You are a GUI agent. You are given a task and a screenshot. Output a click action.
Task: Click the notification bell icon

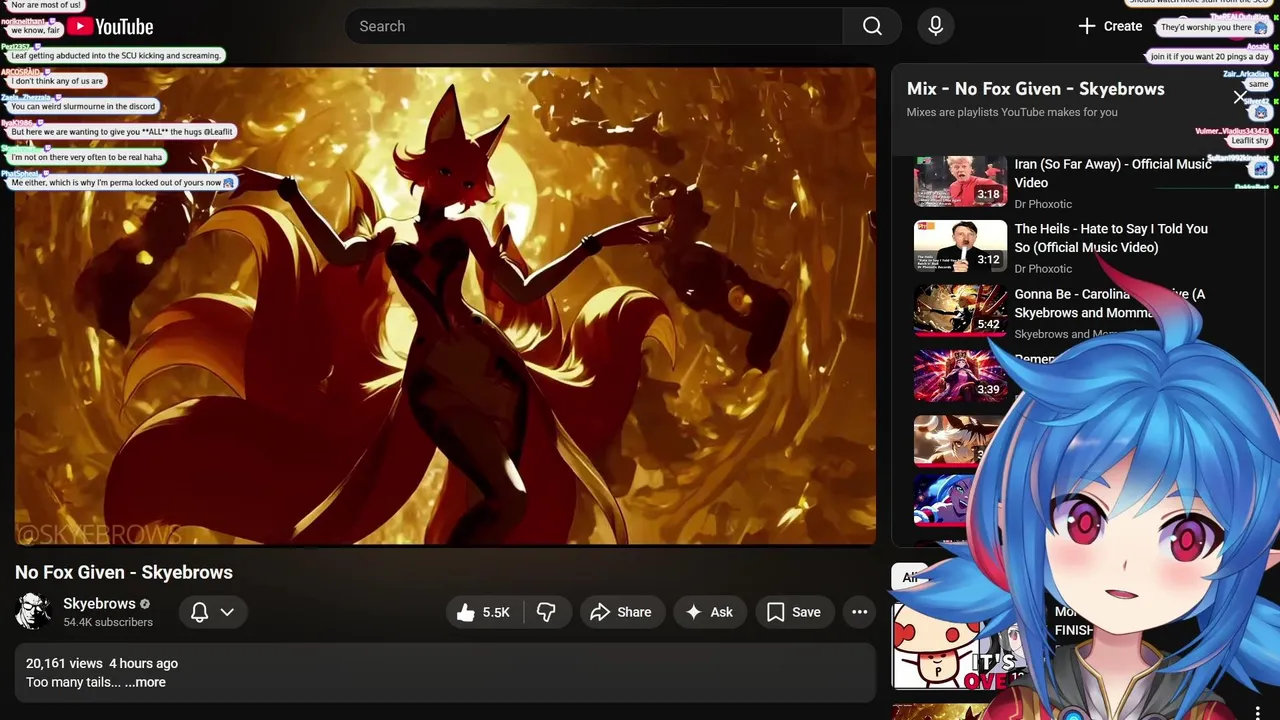(x=199, y=612)
